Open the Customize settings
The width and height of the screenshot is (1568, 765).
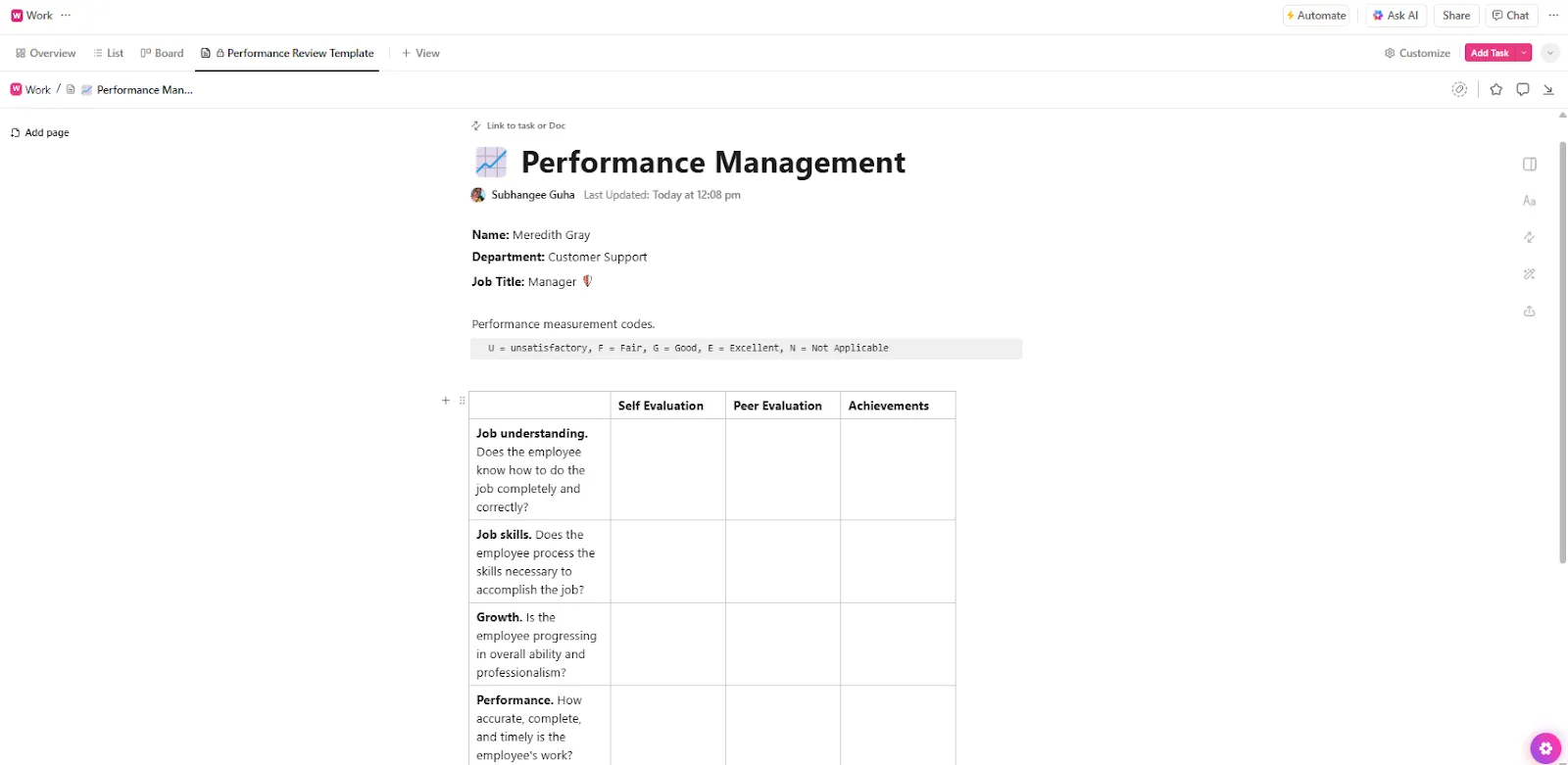pos(1417,53)
